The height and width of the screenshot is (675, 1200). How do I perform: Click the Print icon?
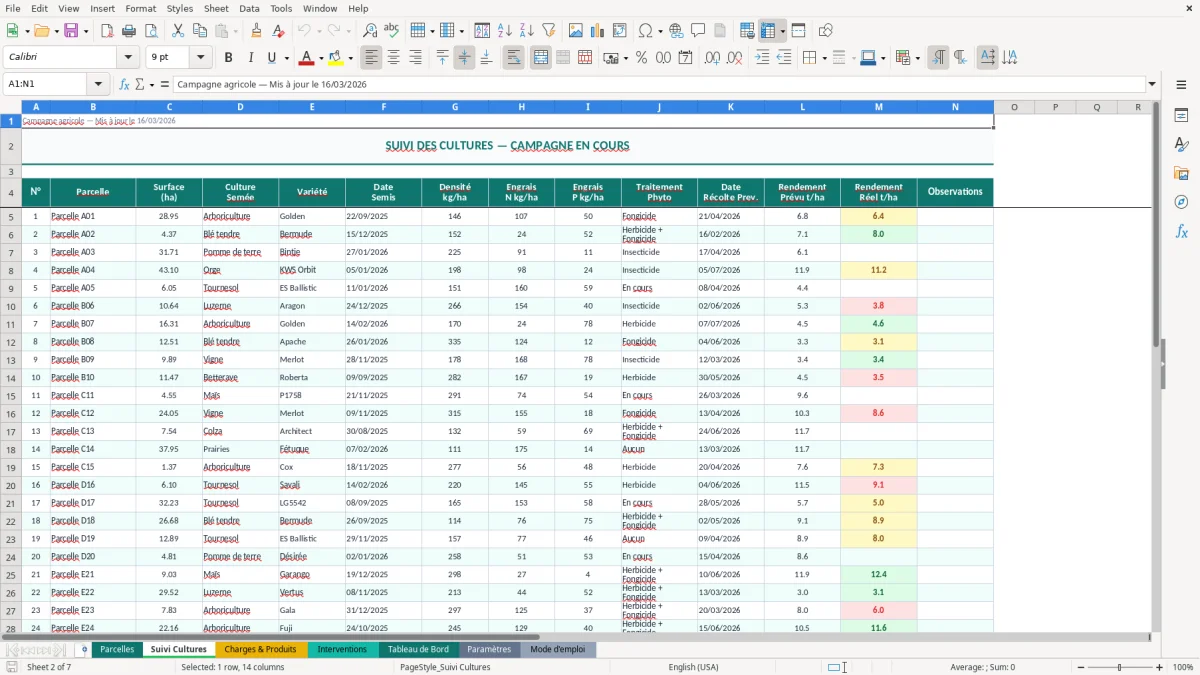128,31
